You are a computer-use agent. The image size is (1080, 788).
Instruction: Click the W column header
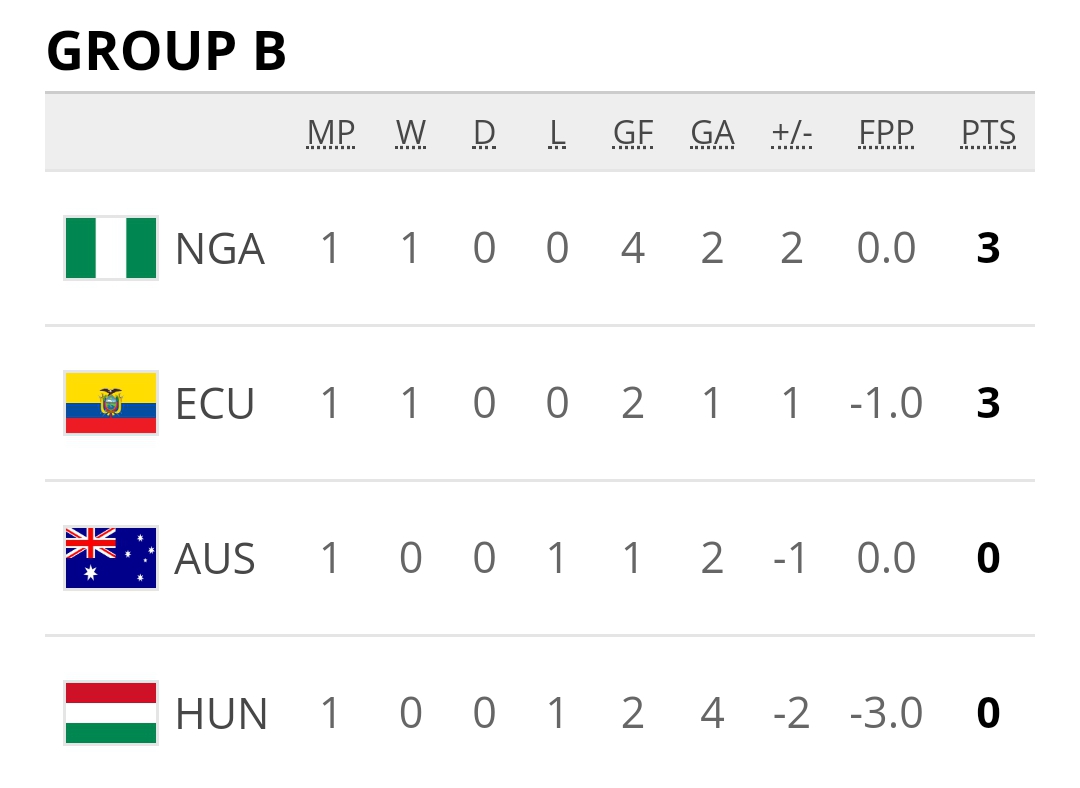point(411,133)
